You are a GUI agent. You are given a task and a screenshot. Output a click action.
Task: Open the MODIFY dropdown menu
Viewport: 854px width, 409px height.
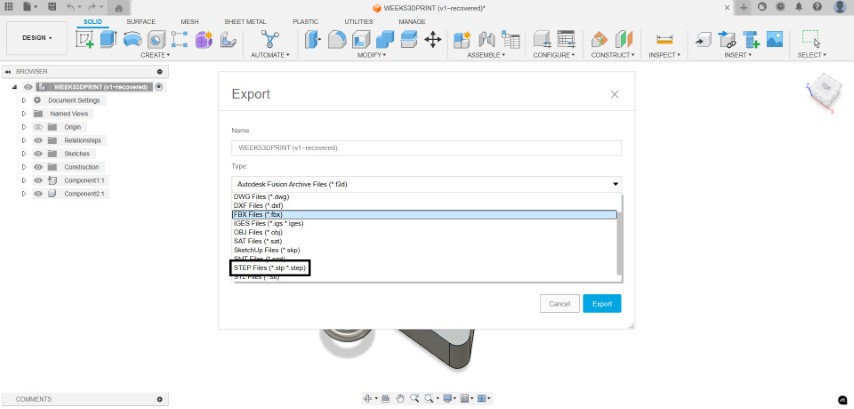coord(372,55)
